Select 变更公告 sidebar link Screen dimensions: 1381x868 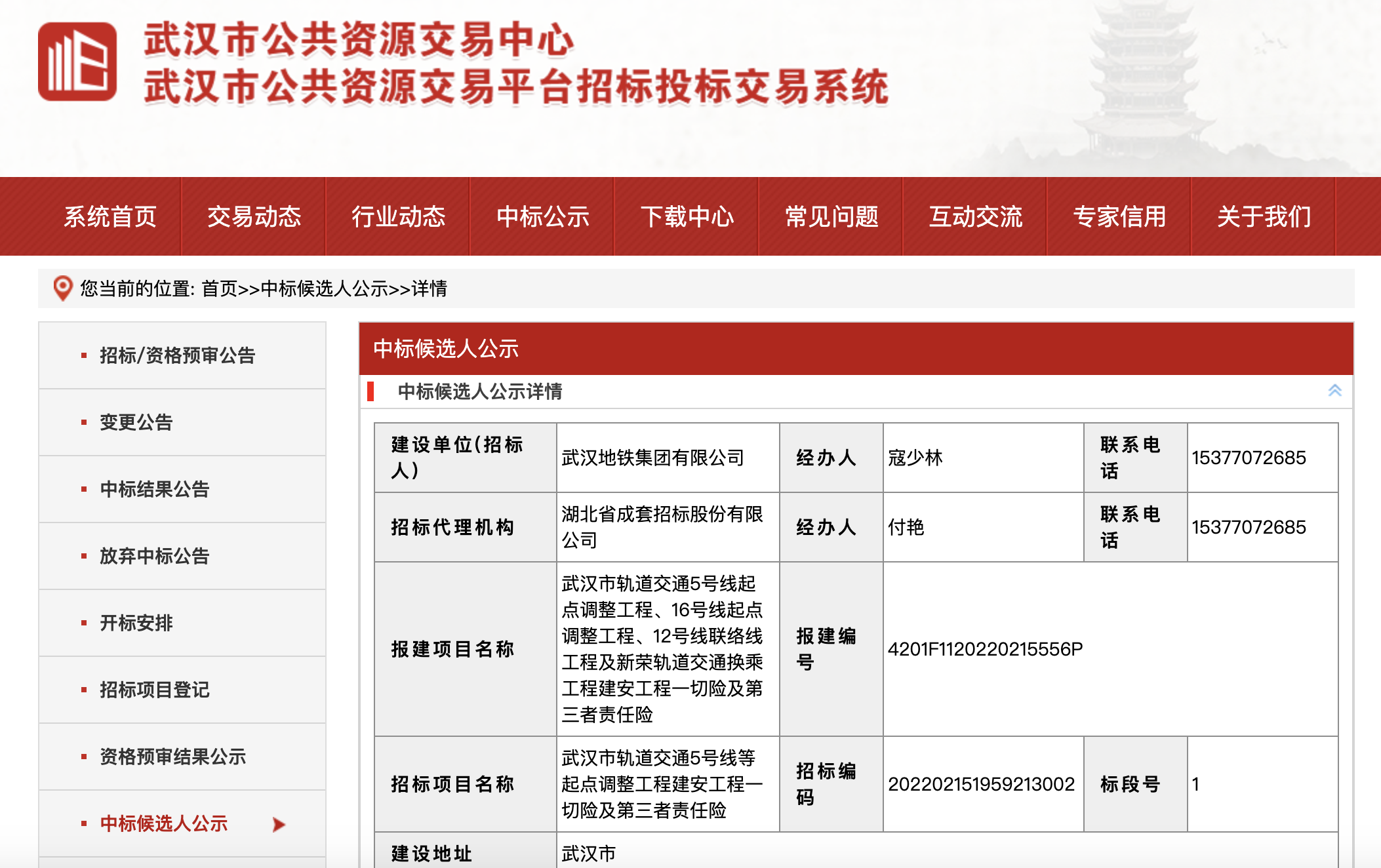(x=136, y=422)
